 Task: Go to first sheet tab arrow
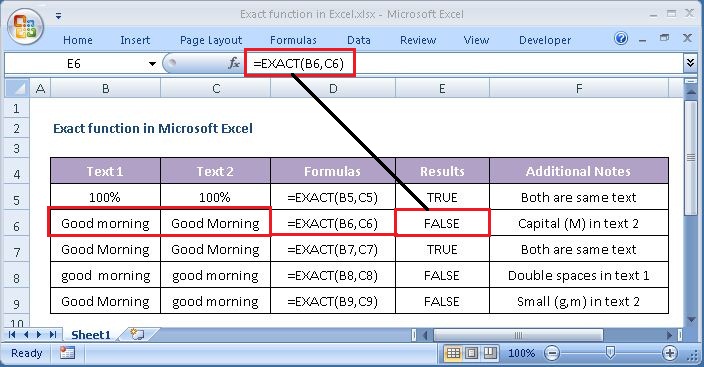tap(12, 335)
